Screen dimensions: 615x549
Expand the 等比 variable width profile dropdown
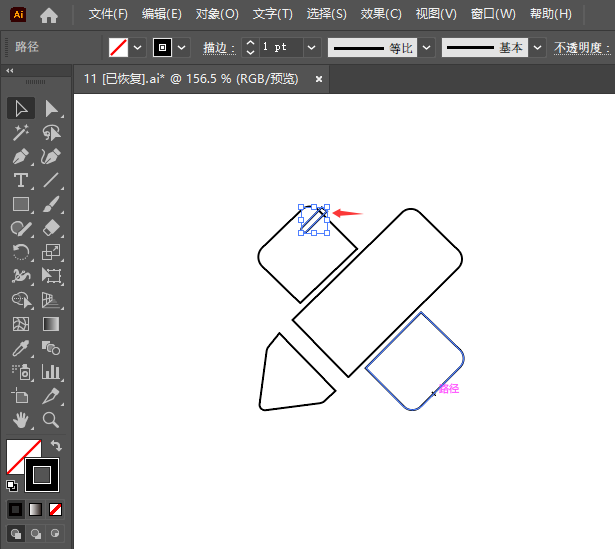(x=427, y=47)
